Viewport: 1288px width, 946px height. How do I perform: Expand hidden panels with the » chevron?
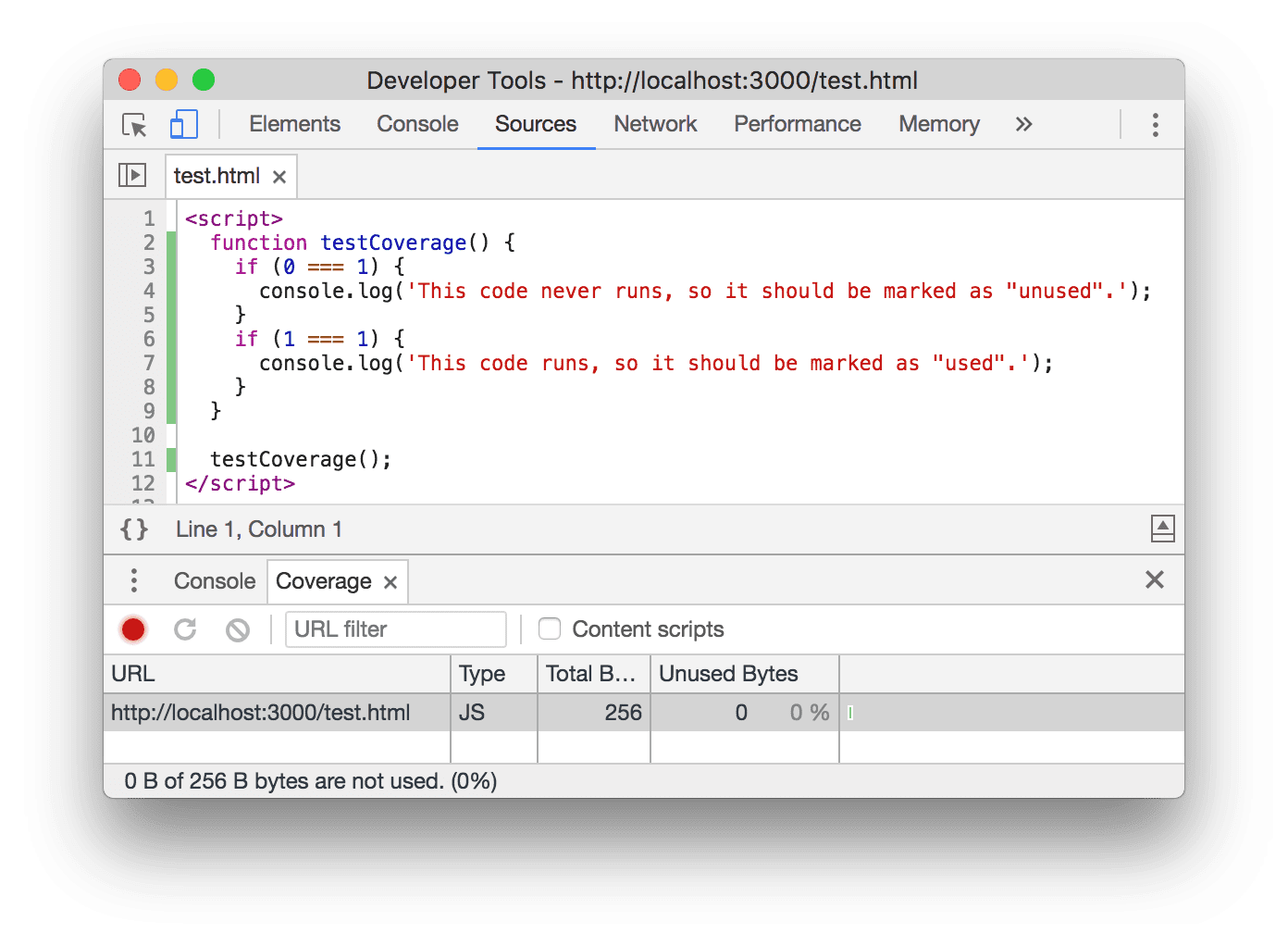1023,123
